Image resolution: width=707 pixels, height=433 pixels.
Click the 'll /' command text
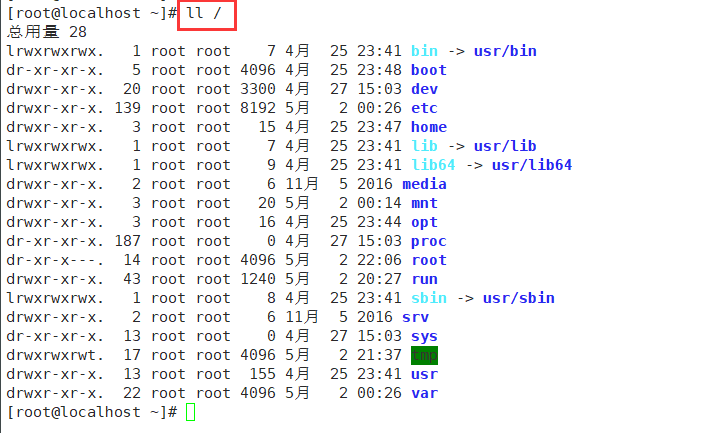point(204,13)
